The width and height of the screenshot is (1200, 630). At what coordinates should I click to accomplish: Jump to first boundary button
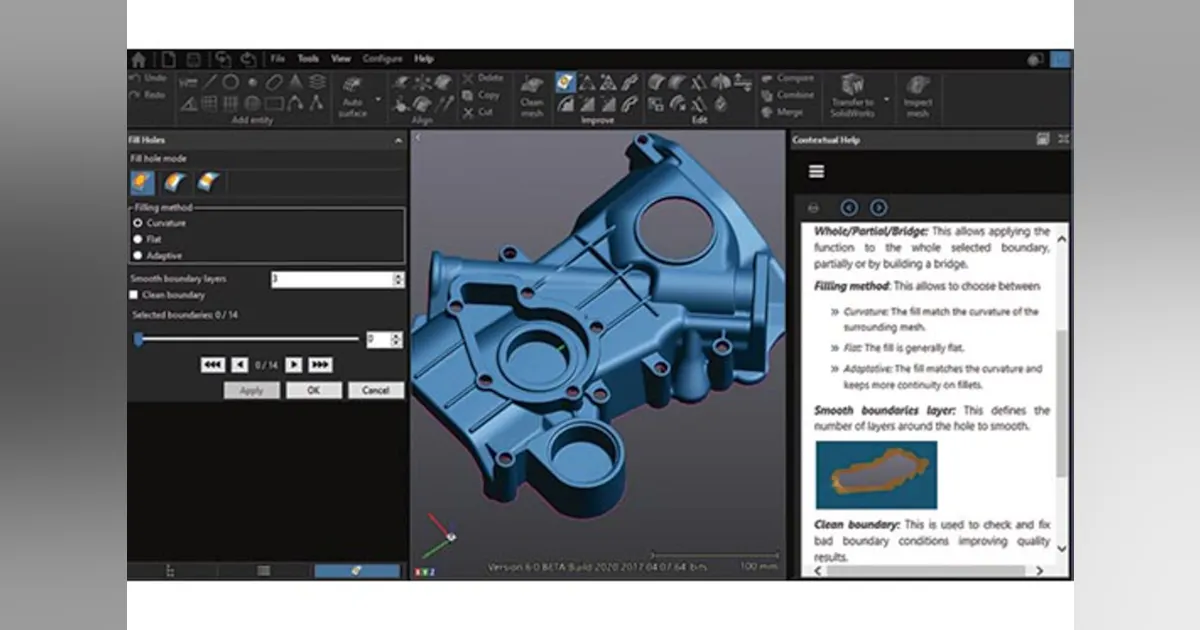coord(213,365)
